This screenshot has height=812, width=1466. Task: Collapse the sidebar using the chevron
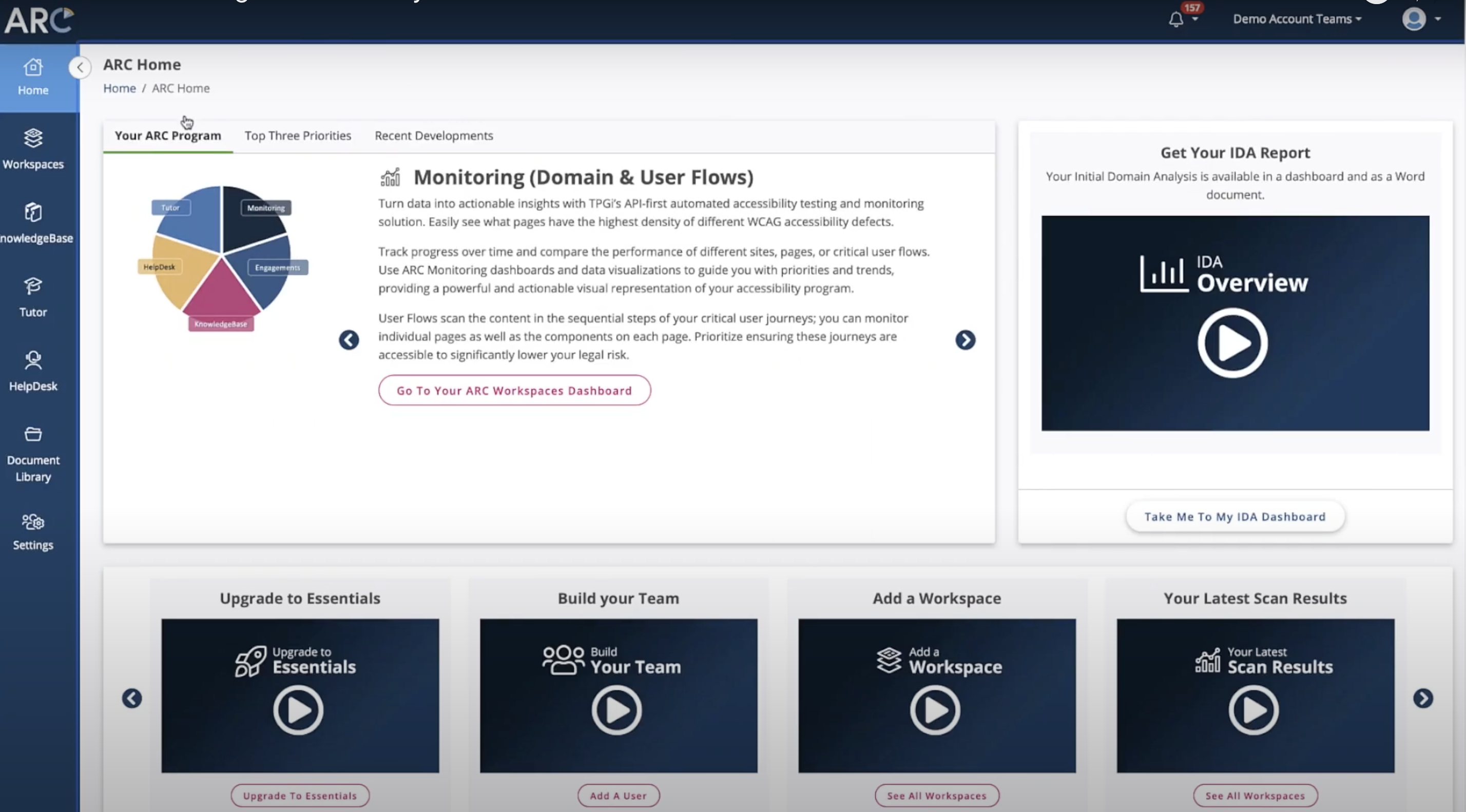click(x=80, y=67)
